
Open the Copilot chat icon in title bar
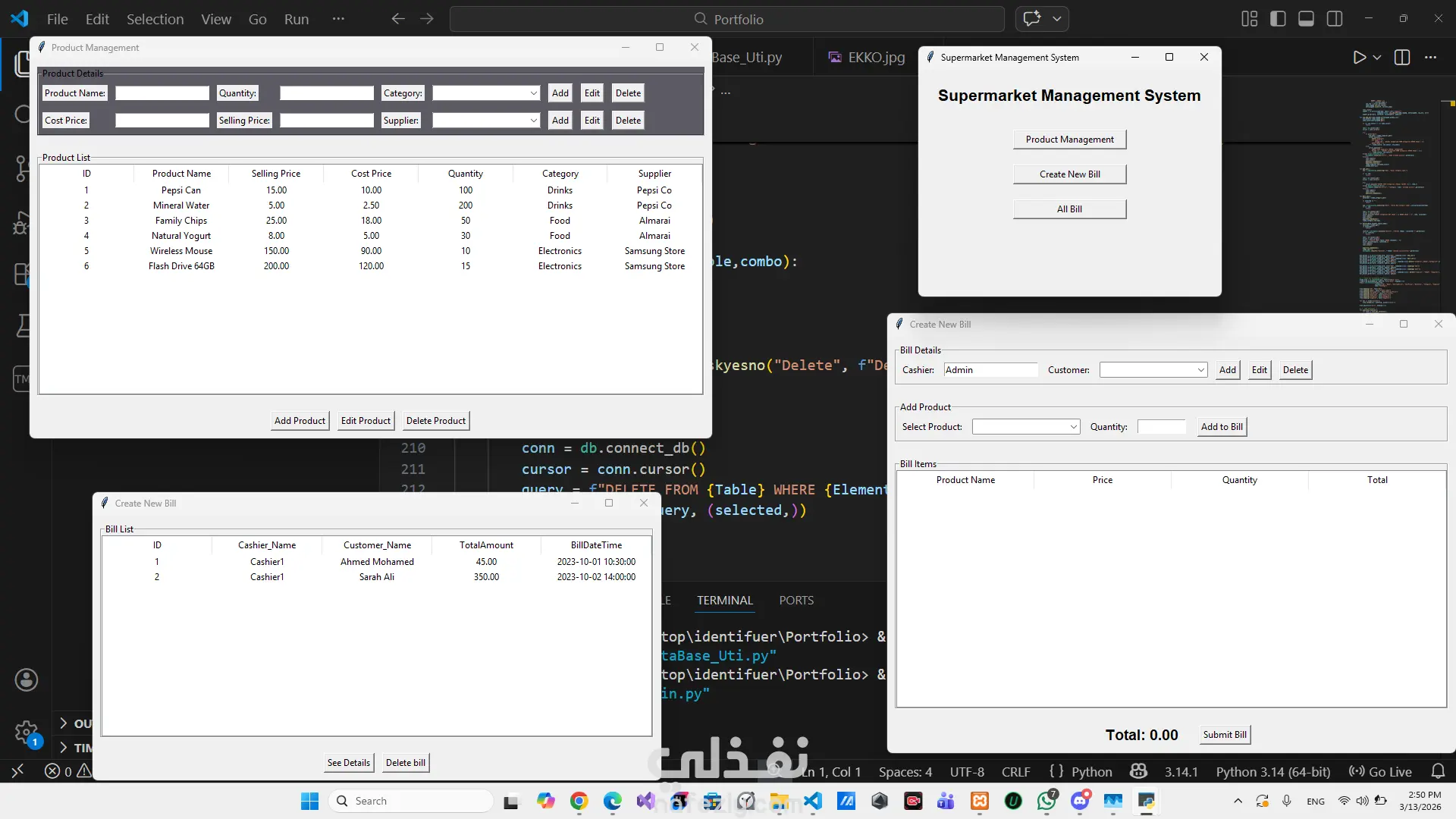(1032, 19)
